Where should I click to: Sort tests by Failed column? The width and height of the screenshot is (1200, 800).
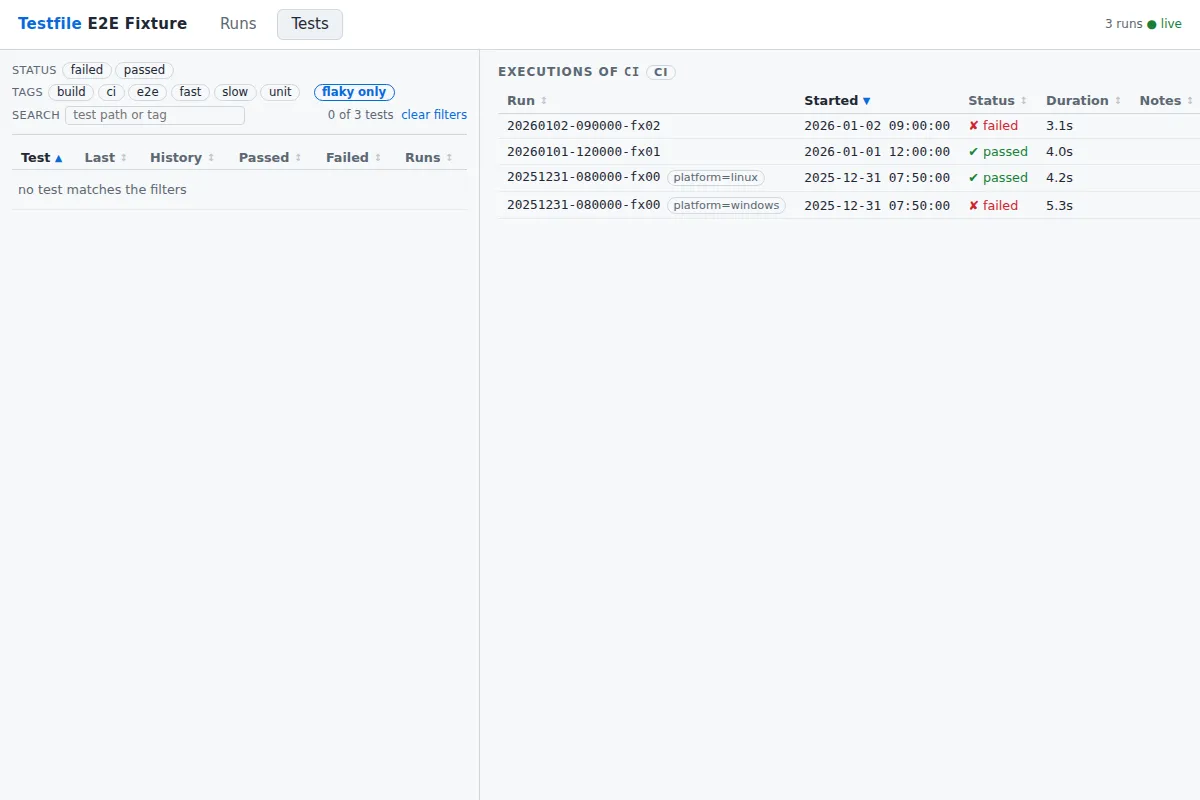click(x=353, y=158)
